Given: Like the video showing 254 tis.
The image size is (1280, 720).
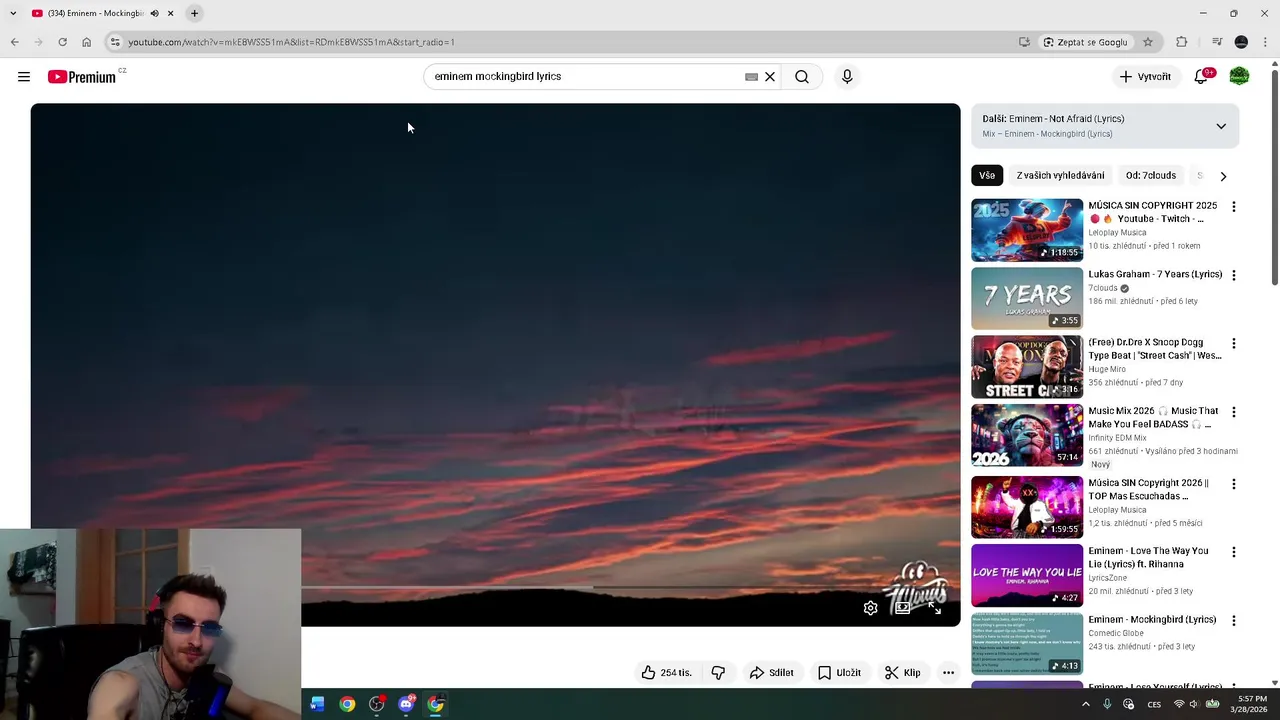Looking at the screenshot, I should click(667, 673).
